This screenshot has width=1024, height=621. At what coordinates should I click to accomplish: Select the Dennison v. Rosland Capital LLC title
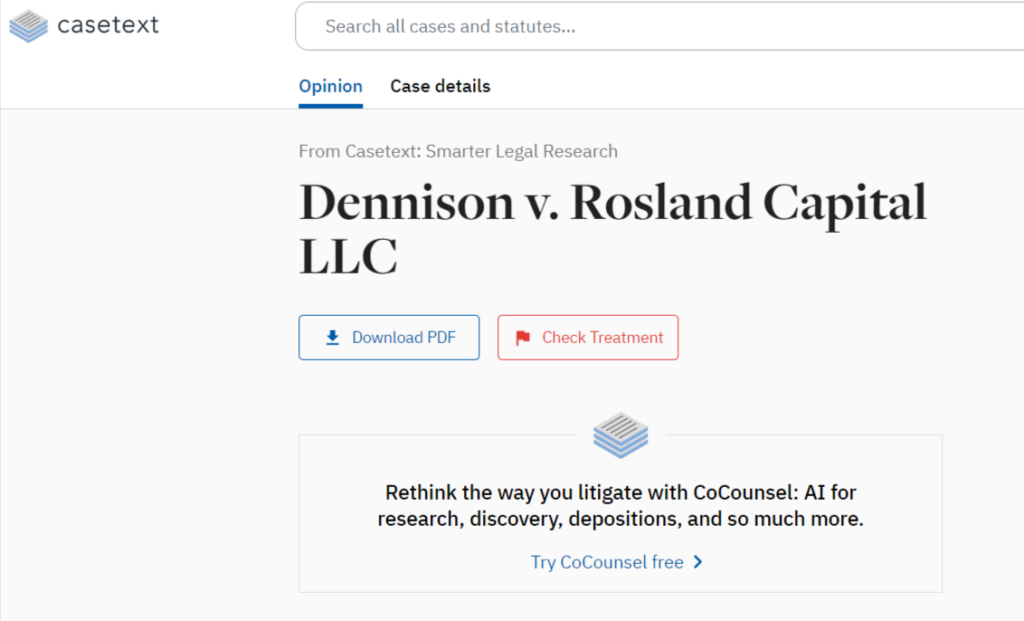[x=613, y=229]
